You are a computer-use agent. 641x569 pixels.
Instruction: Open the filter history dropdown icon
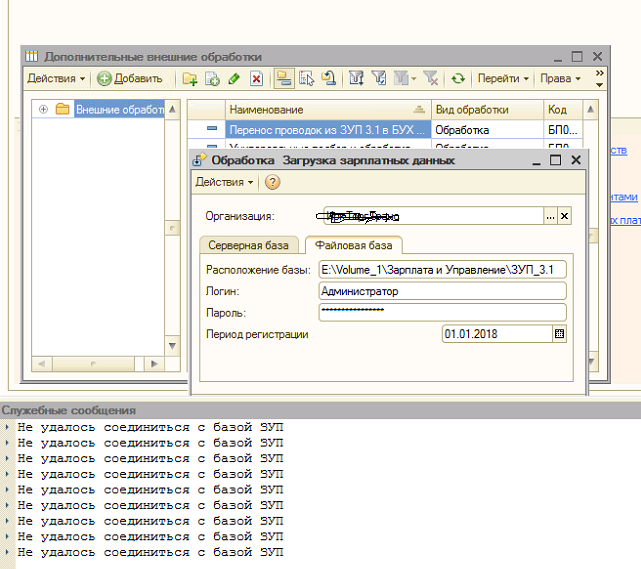(405, 78)
